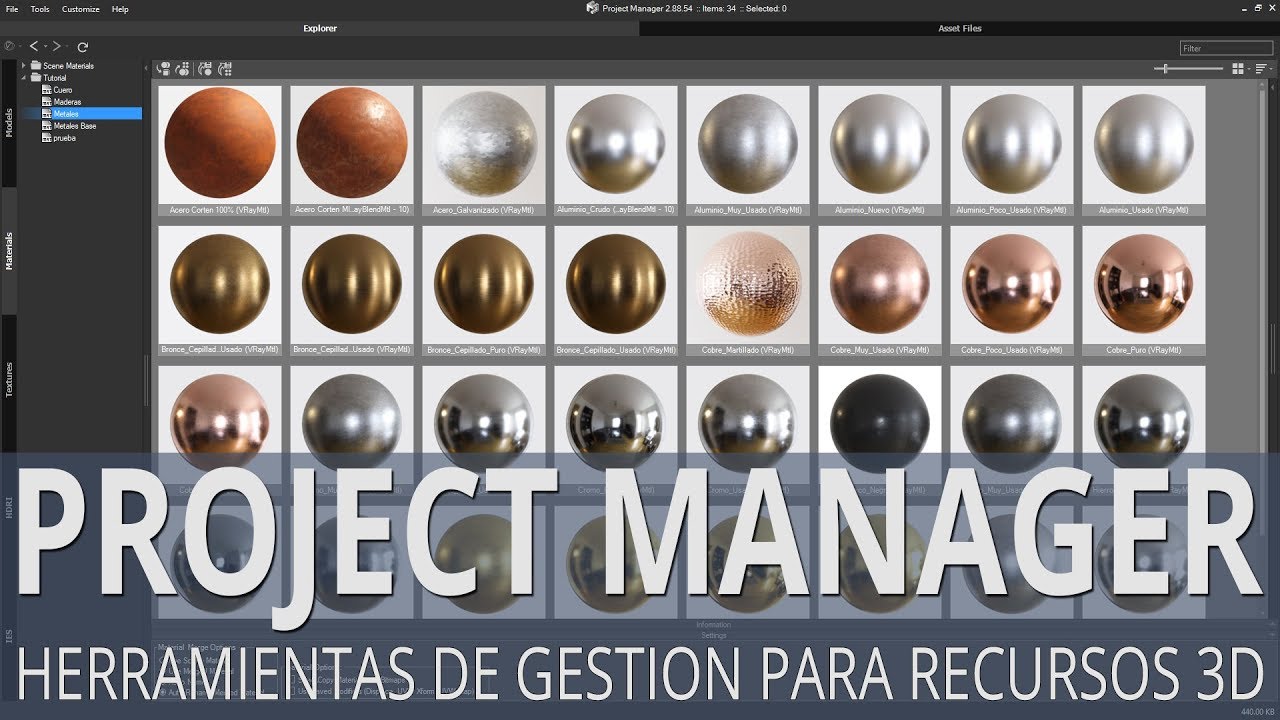Open the Tools menu
Screen dimensions: 1280x720
(40, 8)
